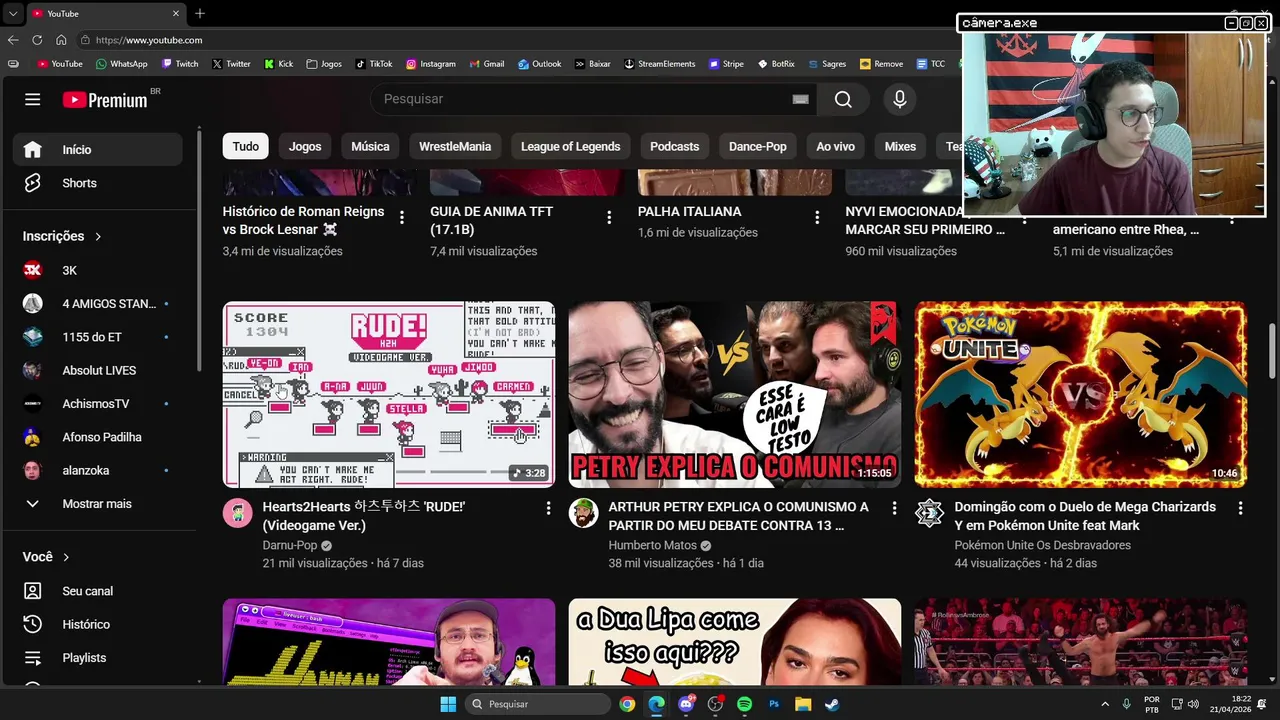Open 4 AMIGOS STAN... subscription
This screenshot has height=720, width=1280.
pos(98,304)
